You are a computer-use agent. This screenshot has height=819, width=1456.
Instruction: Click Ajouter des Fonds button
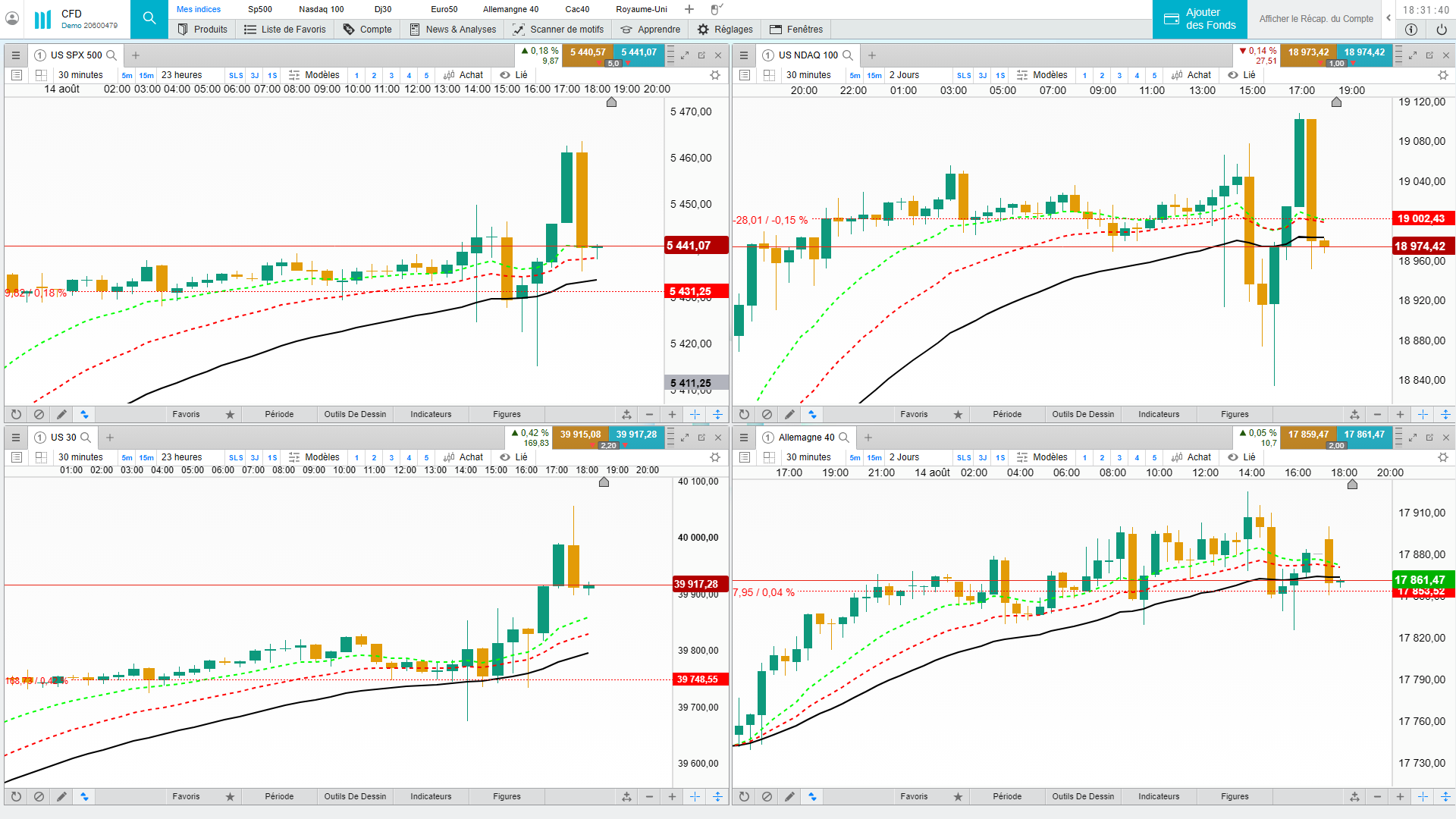[x=1200, y=19]
